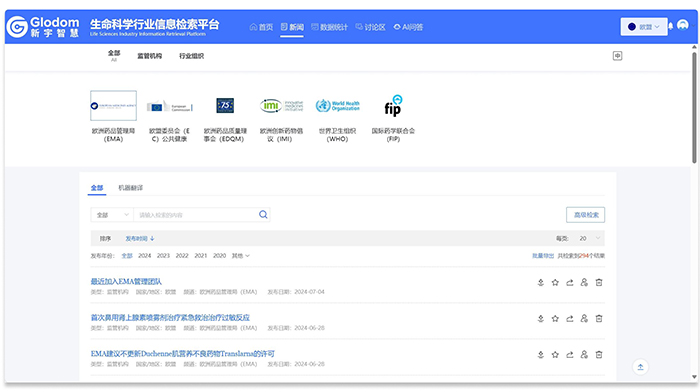Toggle the publish time sort order
Screen dimensions: 700x392
[140, 239]
